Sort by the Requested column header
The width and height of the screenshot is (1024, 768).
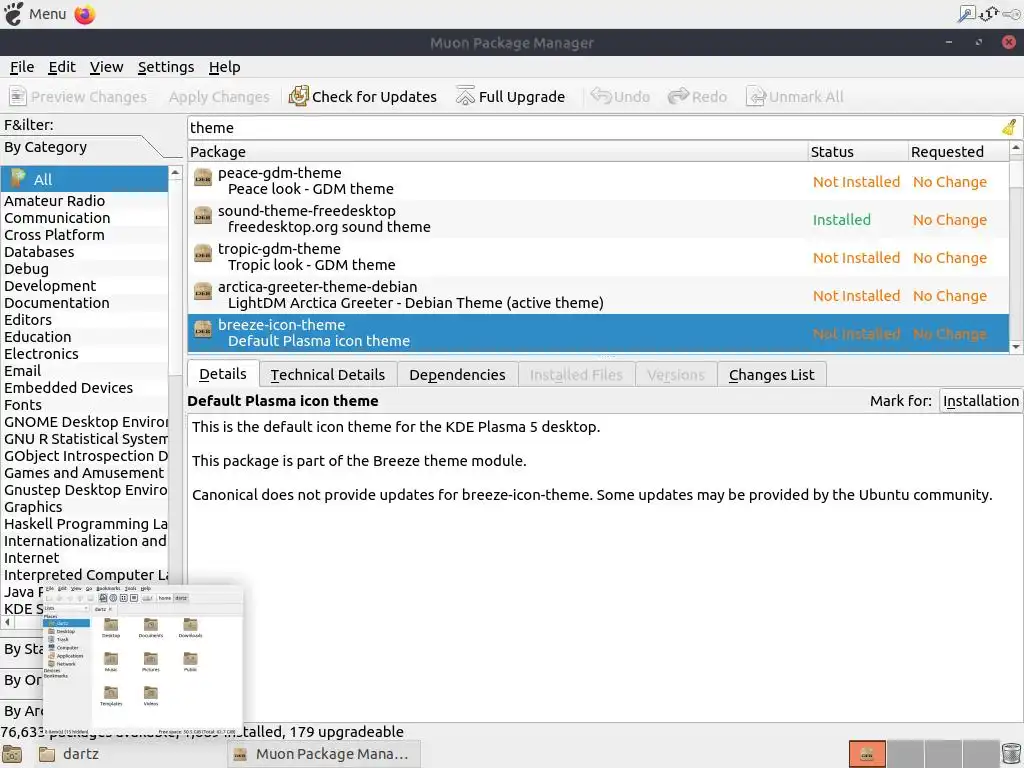(958, 152)
